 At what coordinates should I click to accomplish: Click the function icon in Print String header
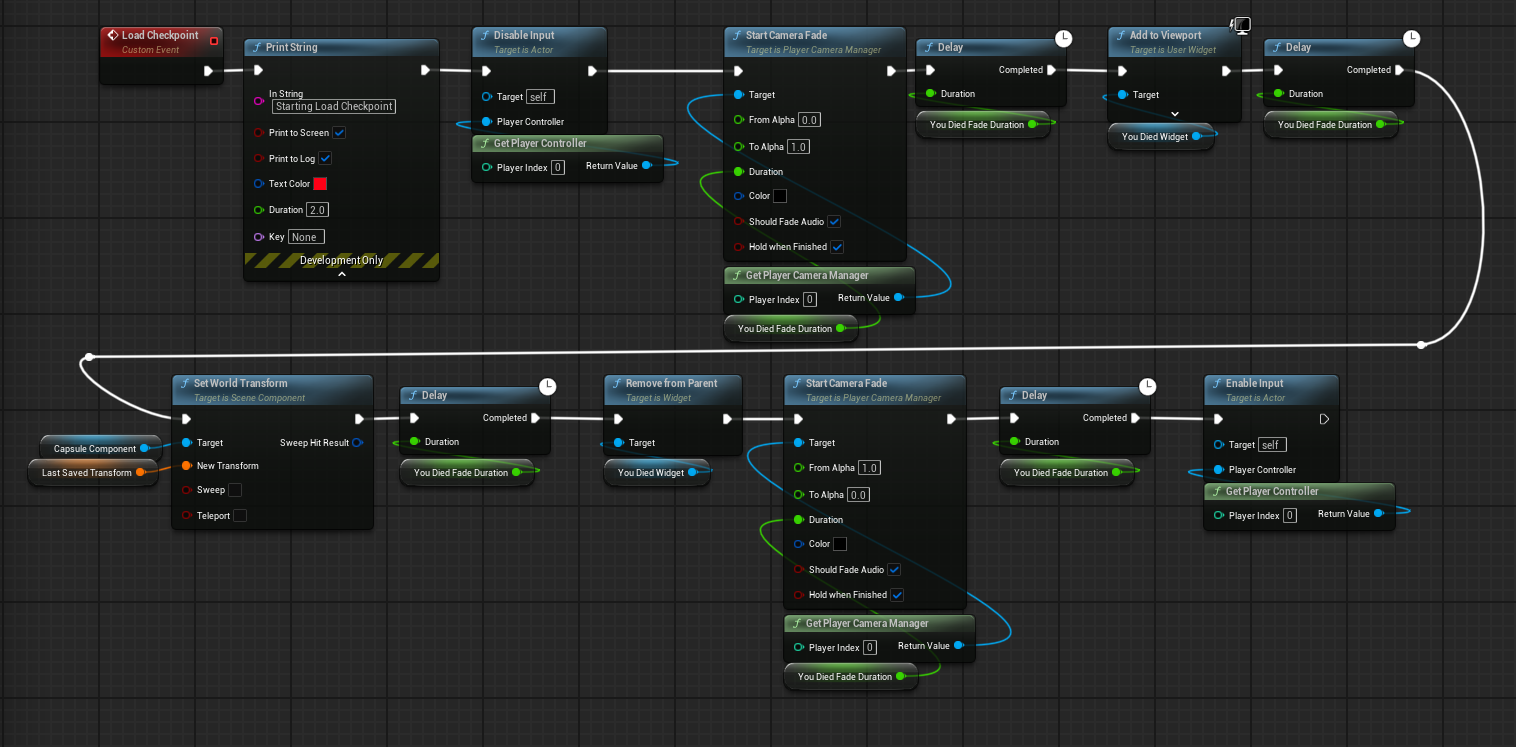(x=257, y=47)
